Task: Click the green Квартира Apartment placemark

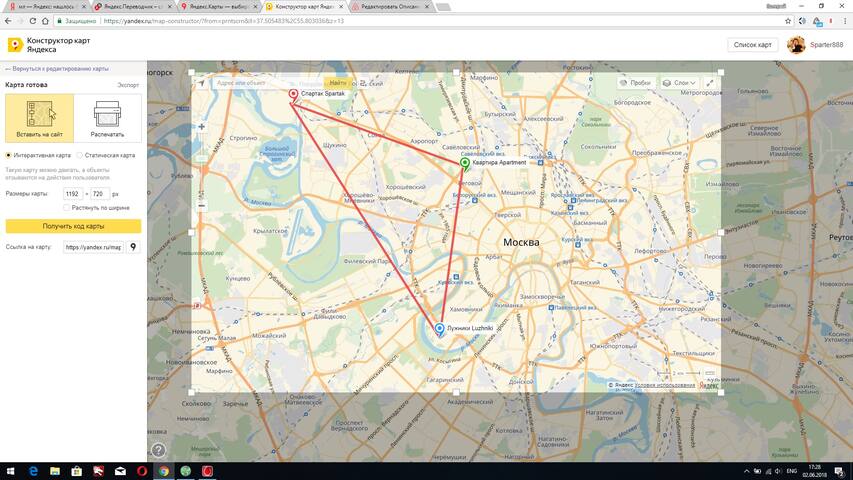Action: coord(465,163)
